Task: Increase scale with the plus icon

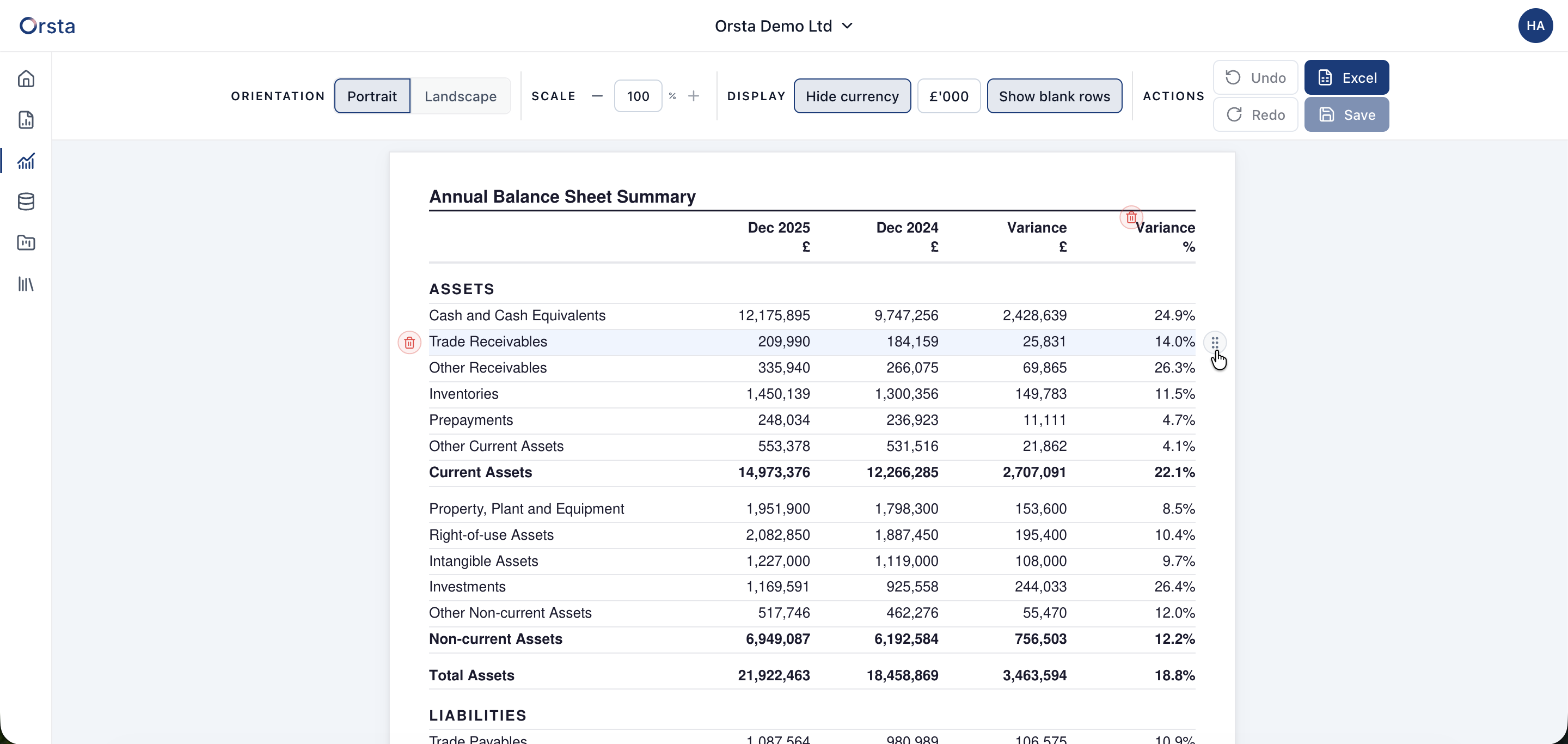Action: coord(693,96)
